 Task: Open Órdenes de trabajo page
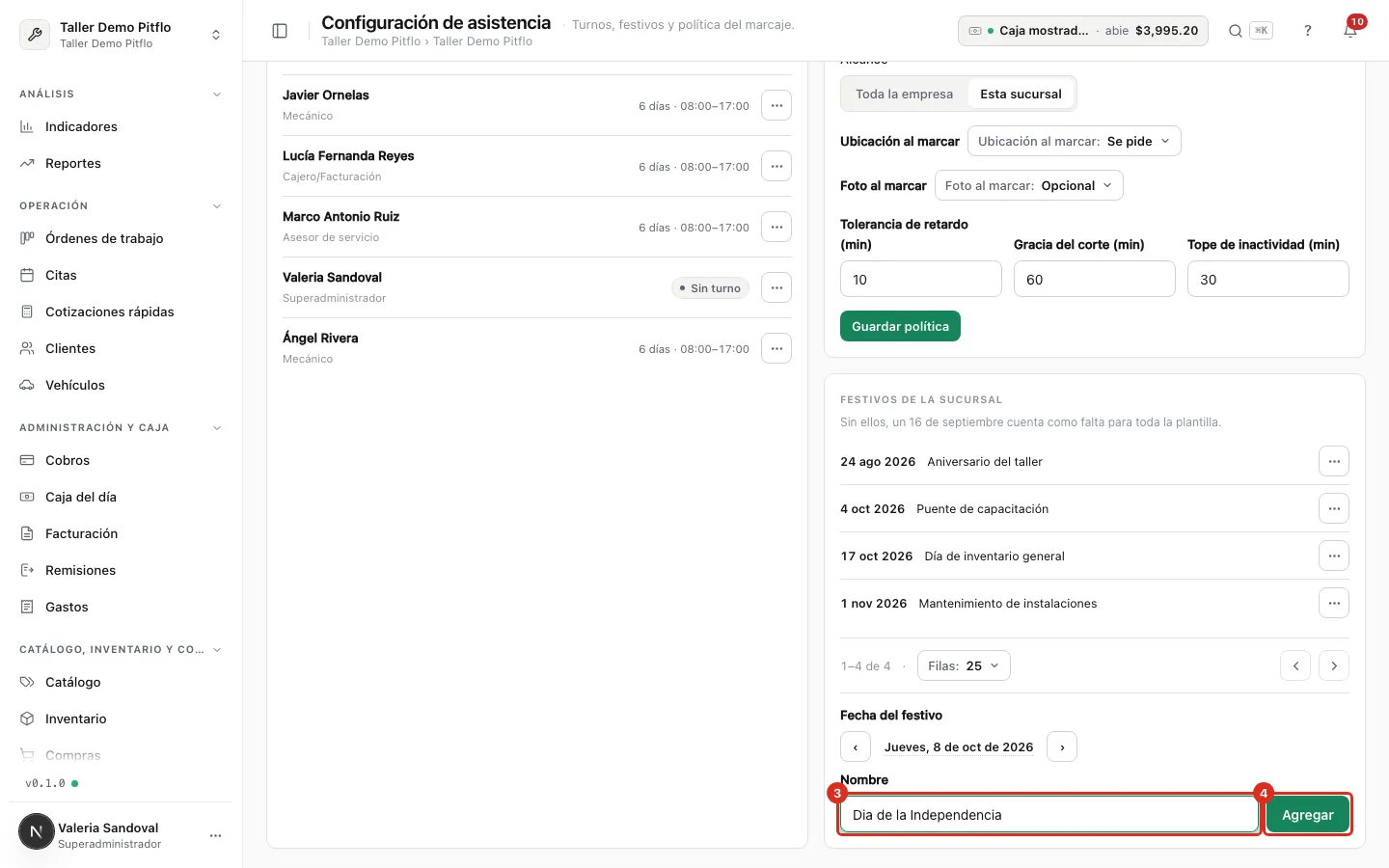[x=121, y=238]
